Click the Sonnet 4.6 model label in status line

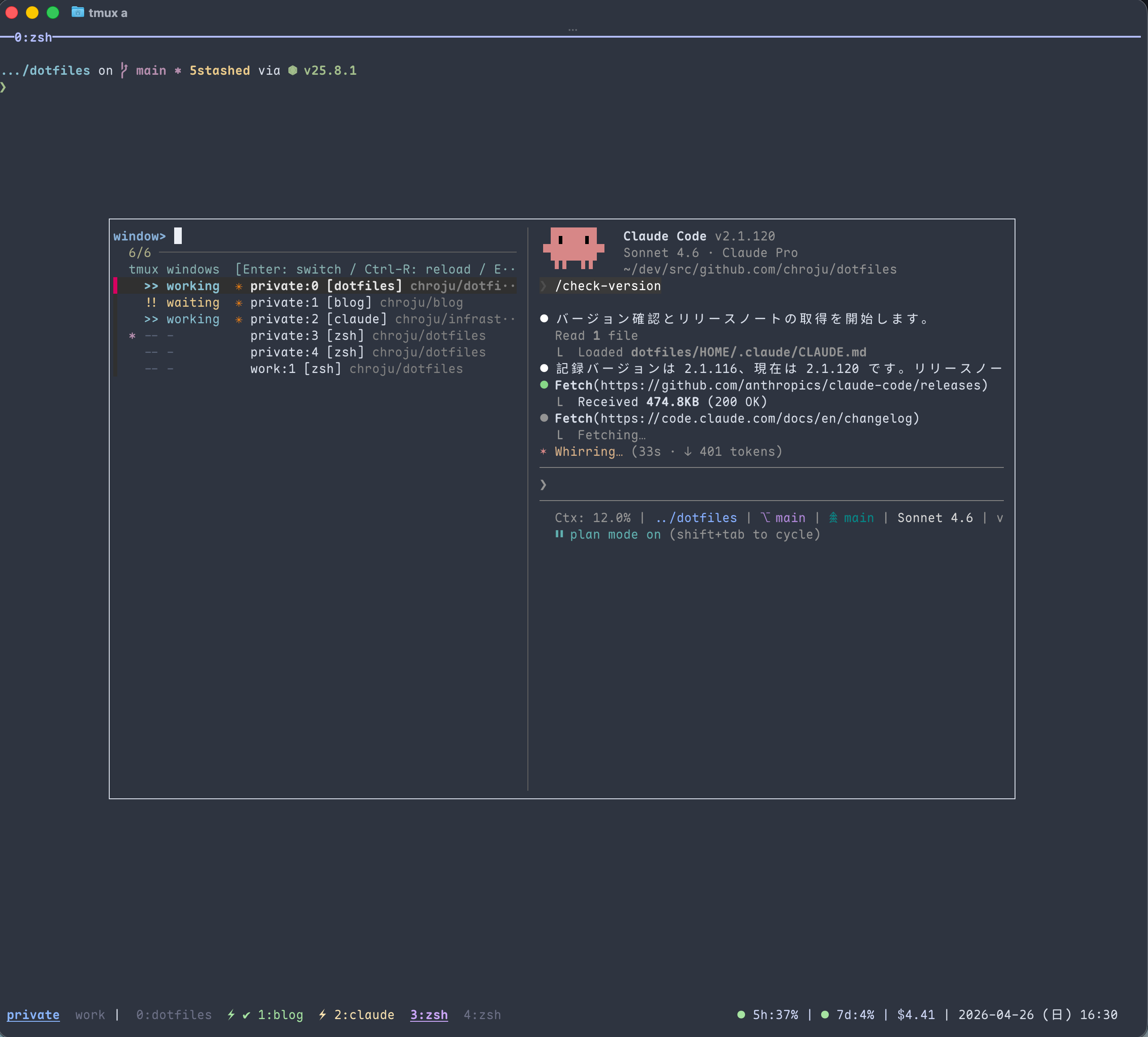[x=935, y=518]
